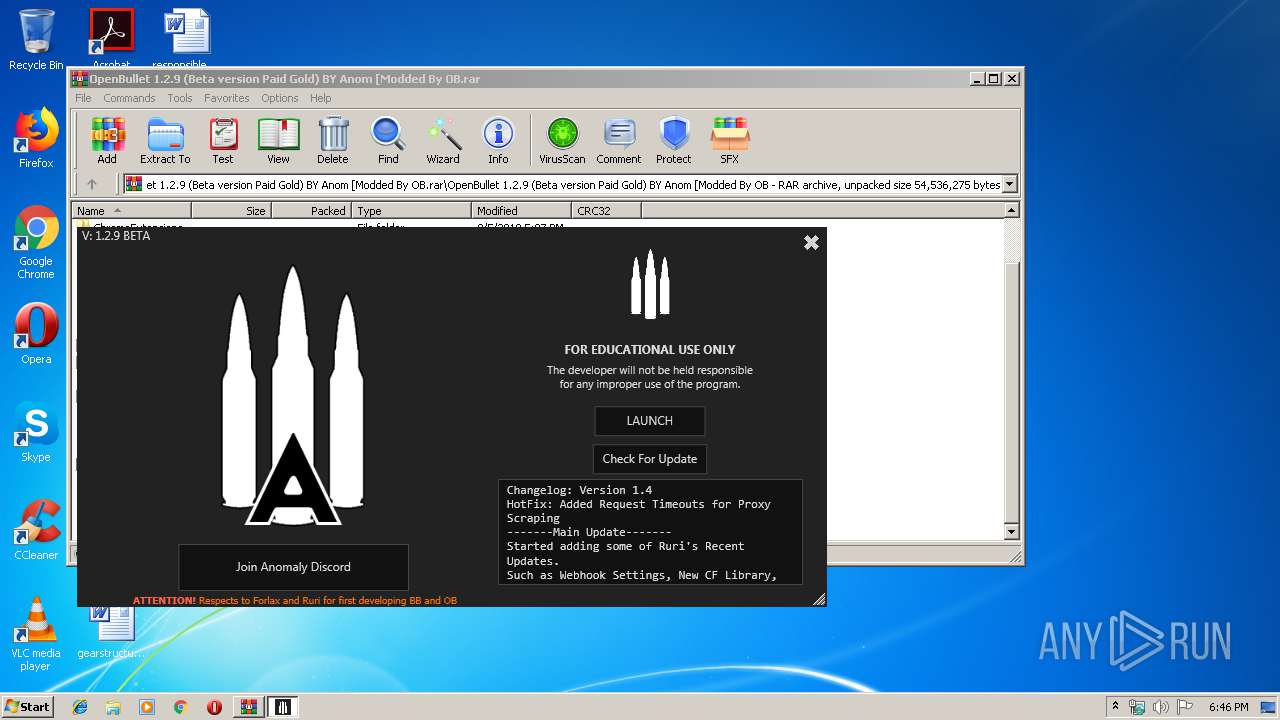
Task: Close the OpenBullet splash window
Action: pos(811,242)
